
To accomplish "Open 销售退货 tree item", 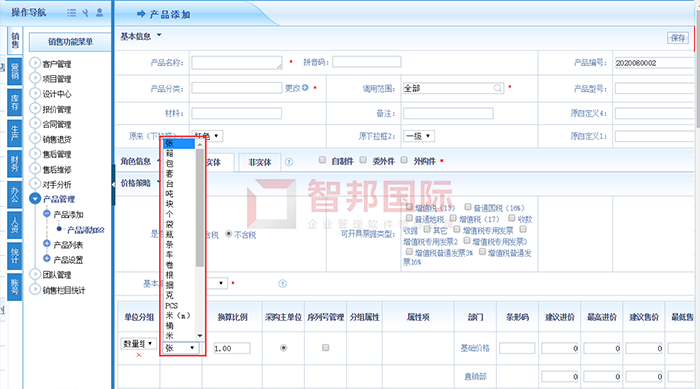I will click(57, 139).
